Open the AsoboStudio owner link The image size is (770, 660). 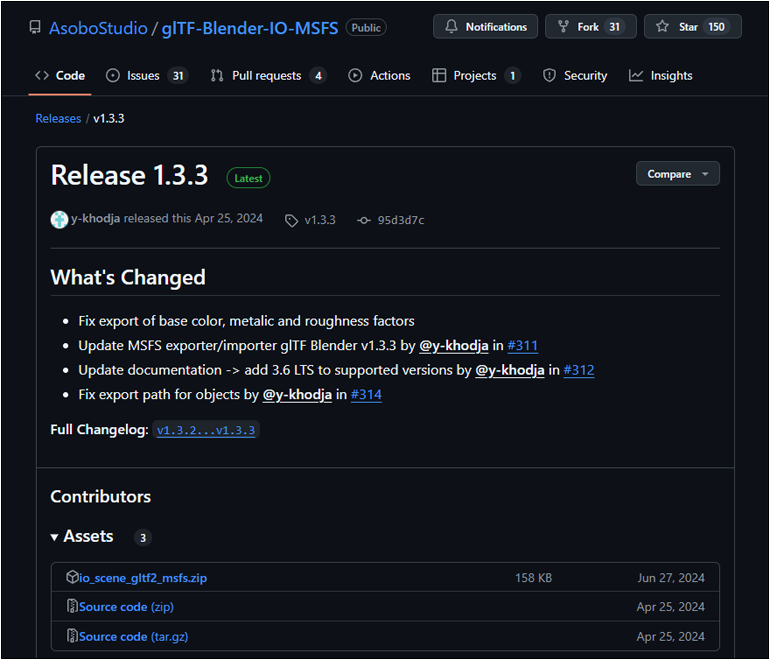pyautogui.click(x=98, y=28)
